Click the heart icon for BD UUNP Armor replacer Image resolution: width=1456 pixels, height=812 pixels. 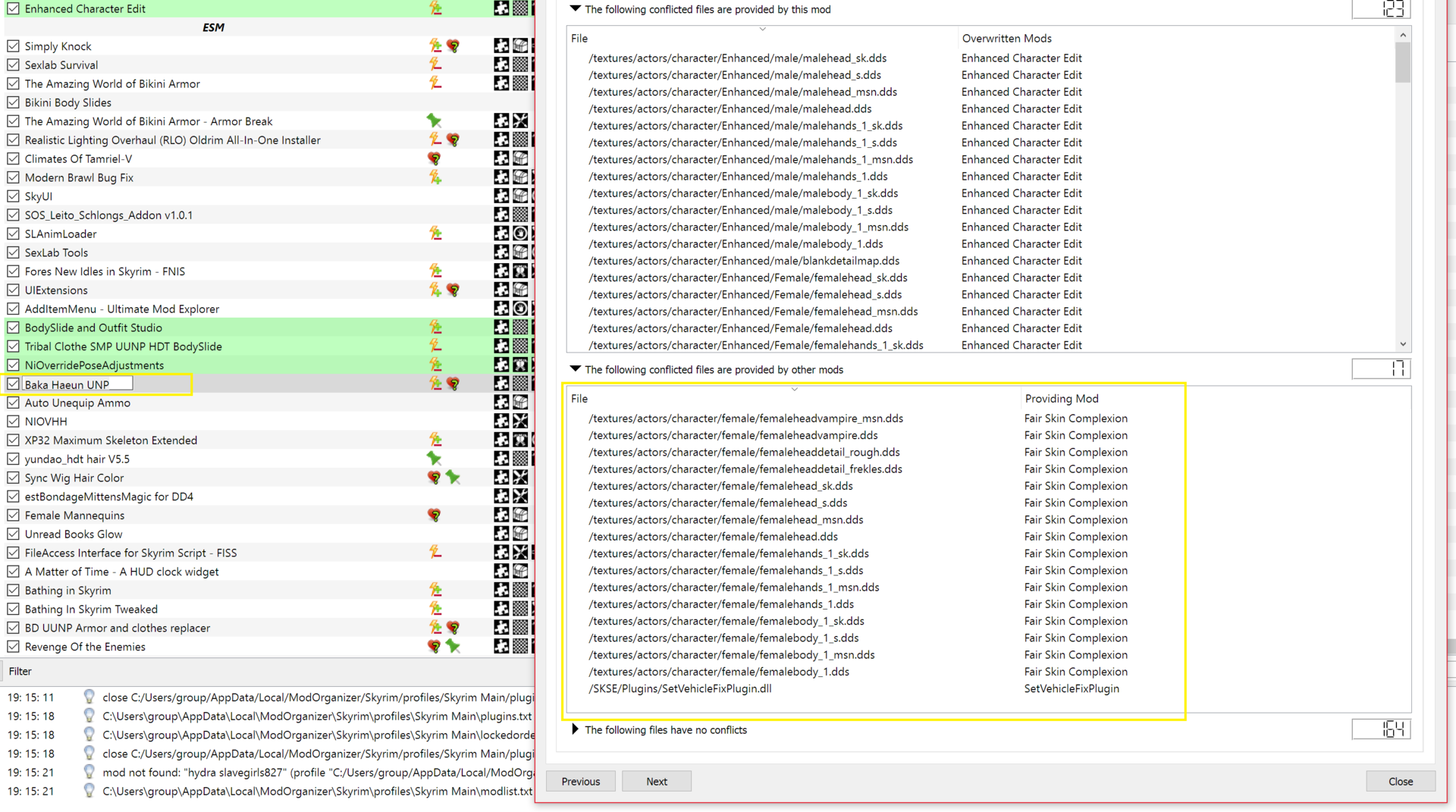click(x=453, y=628)
